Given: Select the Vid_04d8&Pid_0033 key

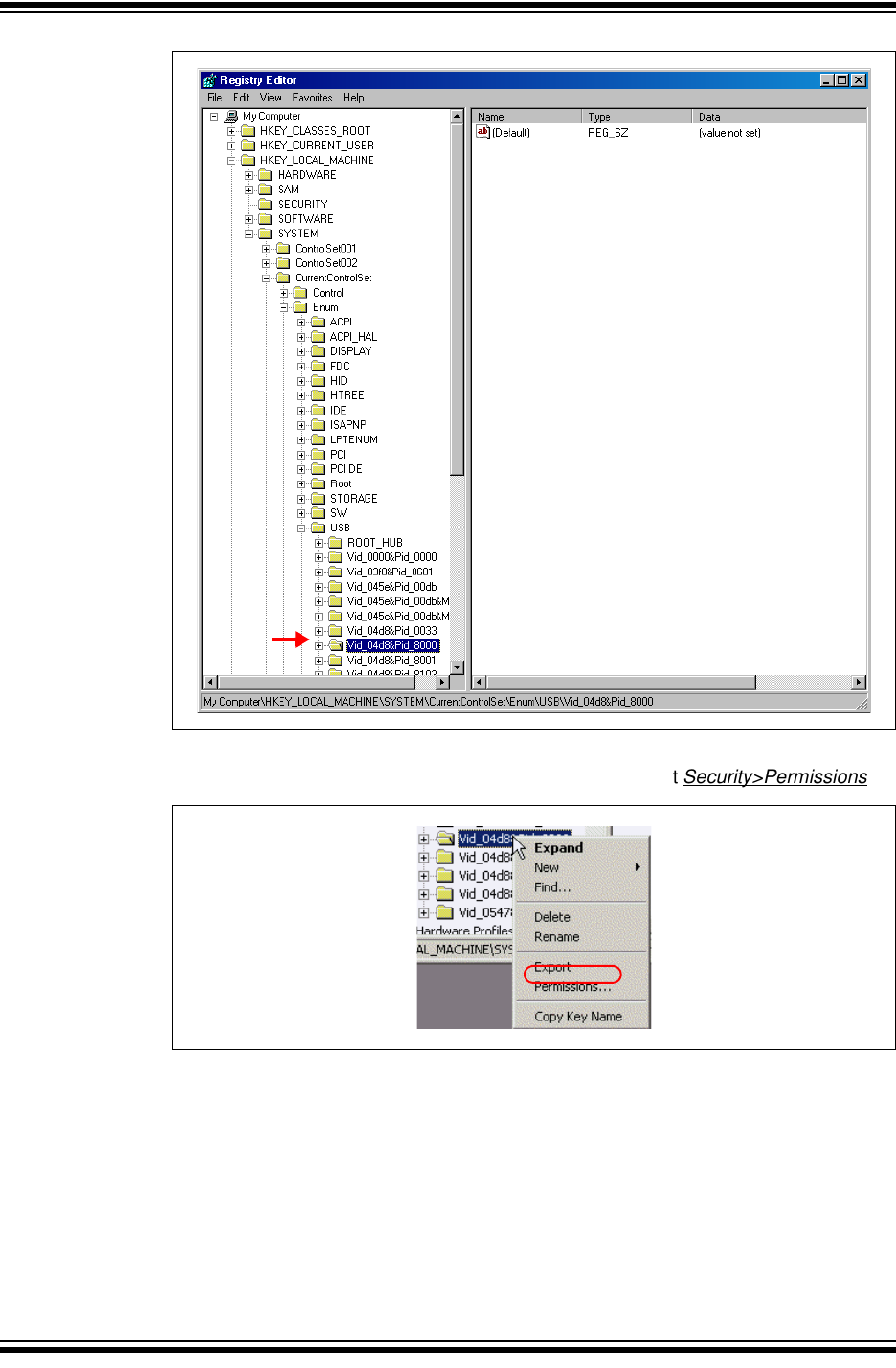Looking at the screenshot, I should (x=392, y=631).
